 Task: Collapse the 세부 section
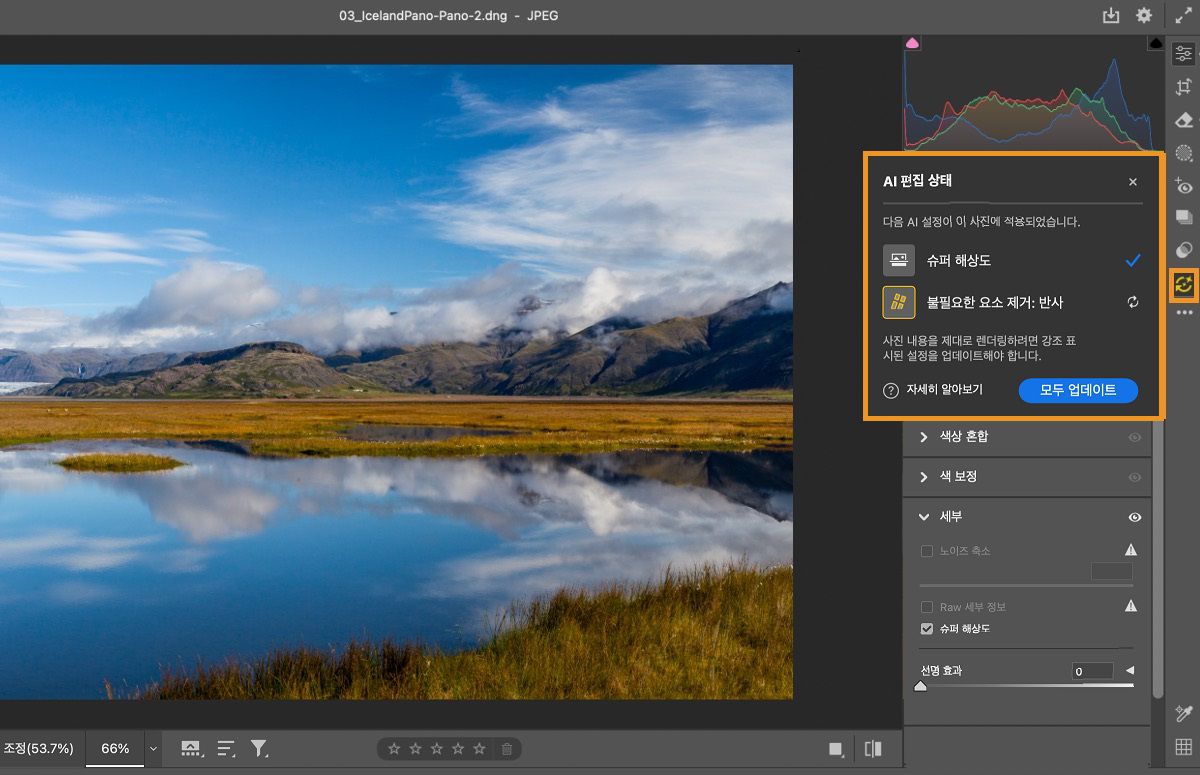(x=924, y=517)
